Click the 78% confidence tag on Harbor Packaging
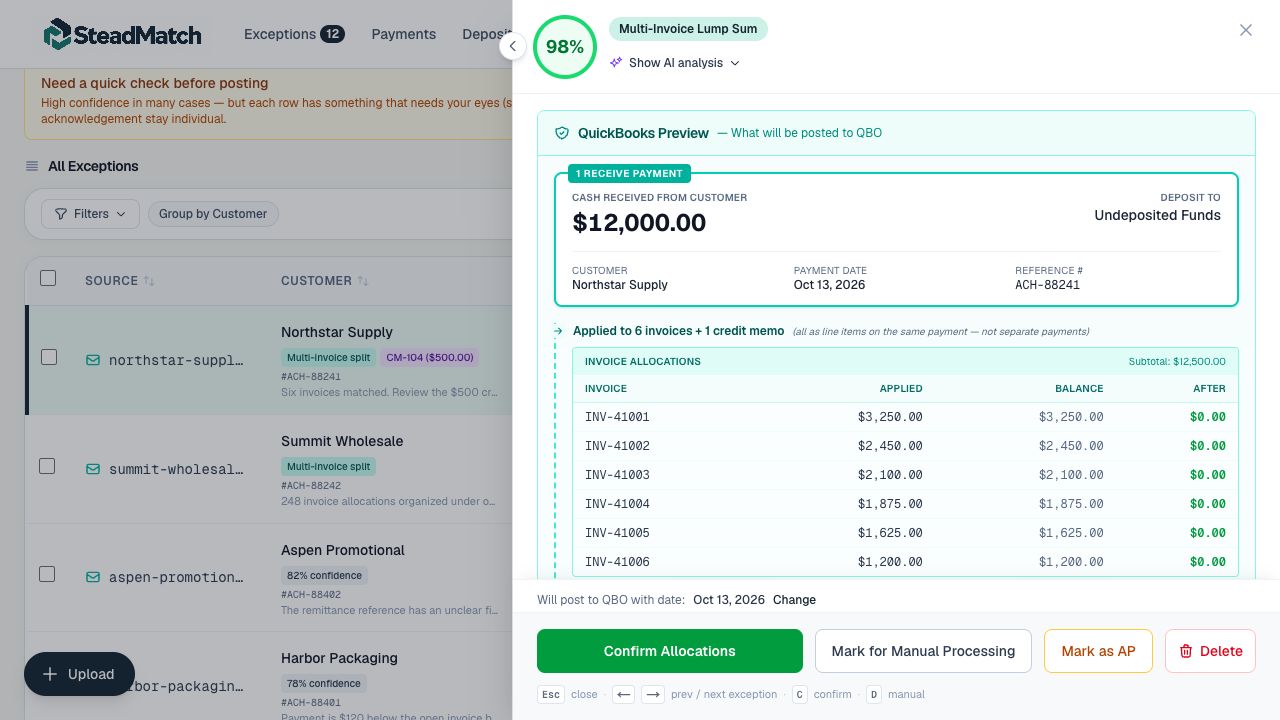This screenshot has width=1280, height=720. (324, 684)
